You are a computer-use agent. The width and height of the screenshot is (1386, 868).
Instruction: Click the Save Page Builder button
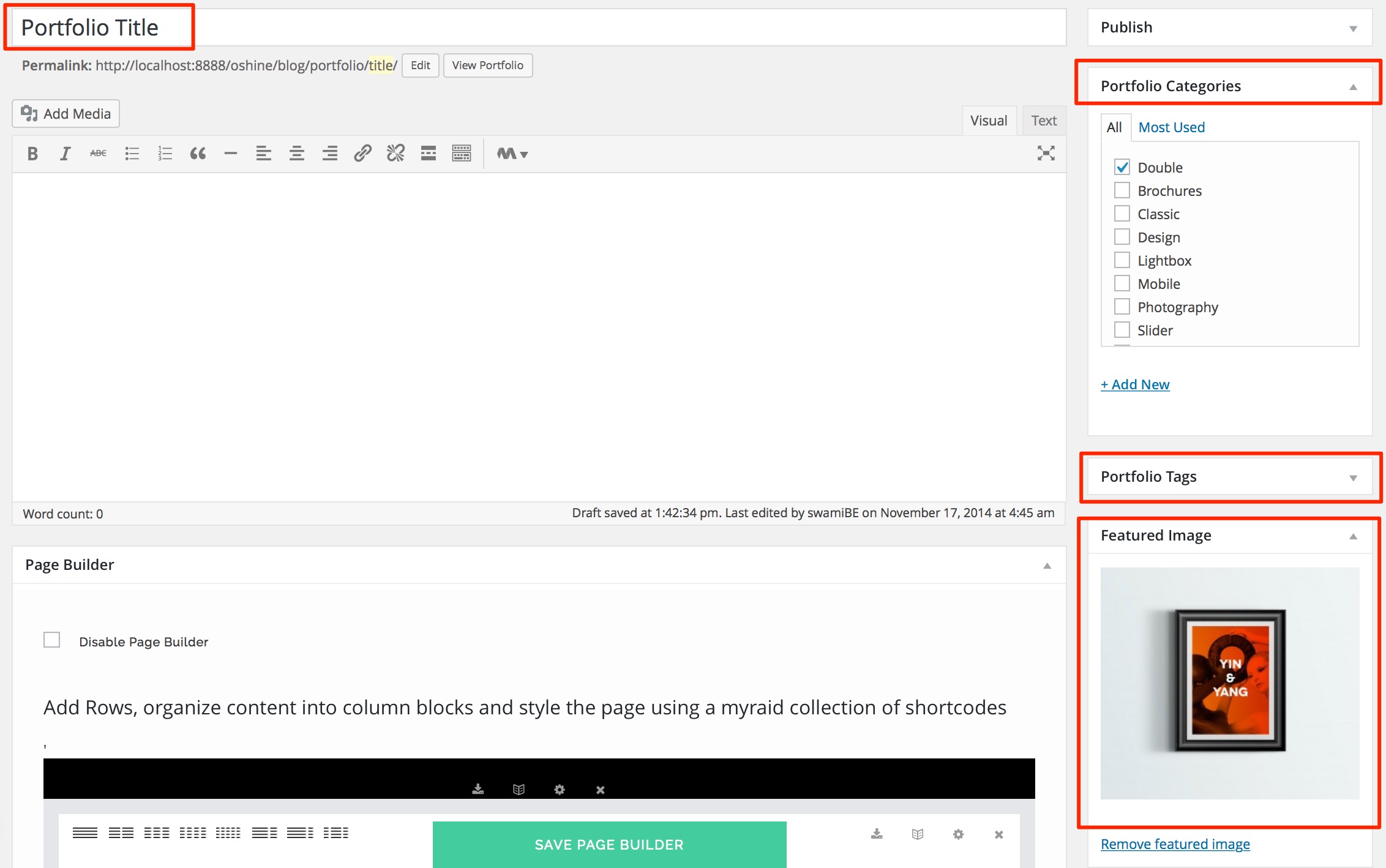(x=609, y=844)
